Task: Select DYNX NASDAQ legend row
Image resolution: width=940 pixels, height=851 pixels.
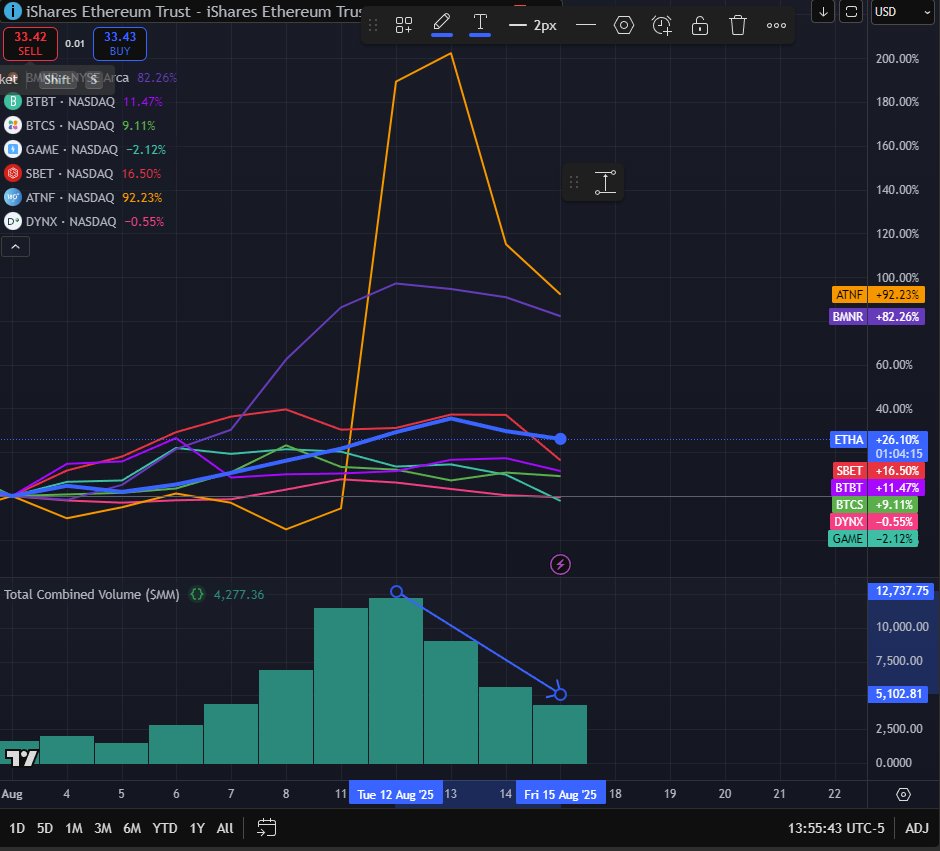Action: coord(85,222)
